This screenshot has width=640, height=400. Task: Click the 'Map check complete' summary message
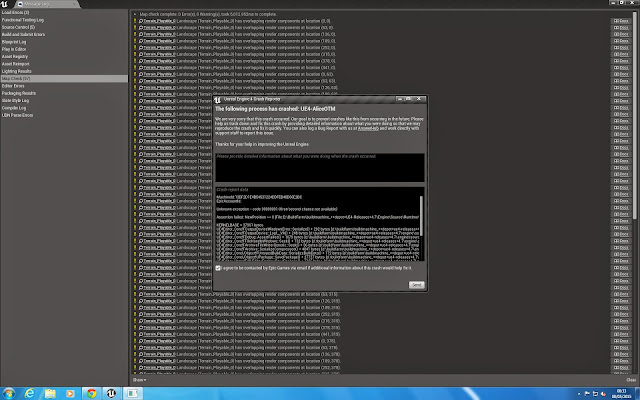[208, 14]
